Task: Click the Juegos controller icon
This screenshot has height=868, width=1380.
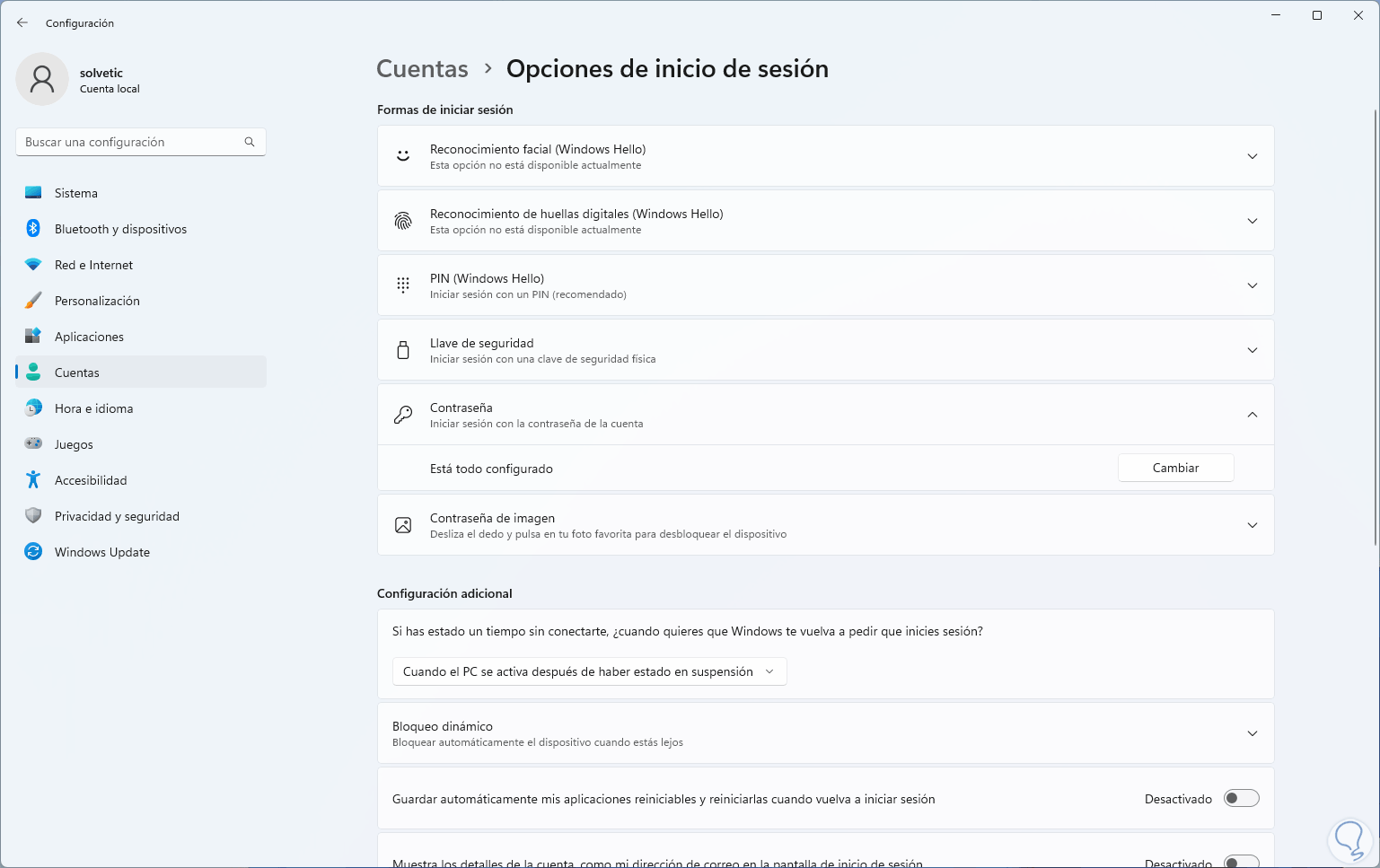Action: pos(33,444)
